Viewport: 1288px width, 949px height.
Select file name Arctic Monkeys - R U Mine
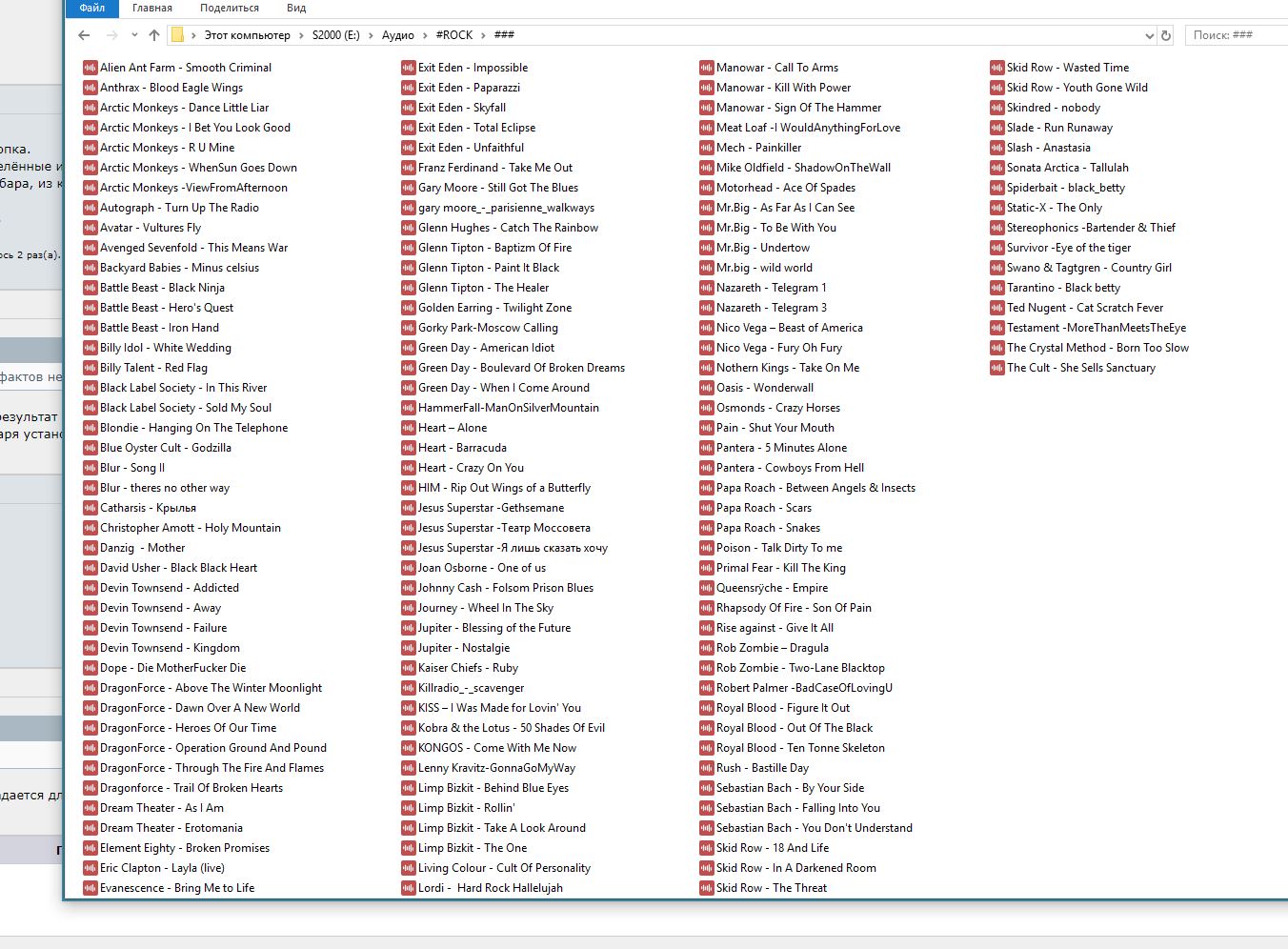(168, 148)
